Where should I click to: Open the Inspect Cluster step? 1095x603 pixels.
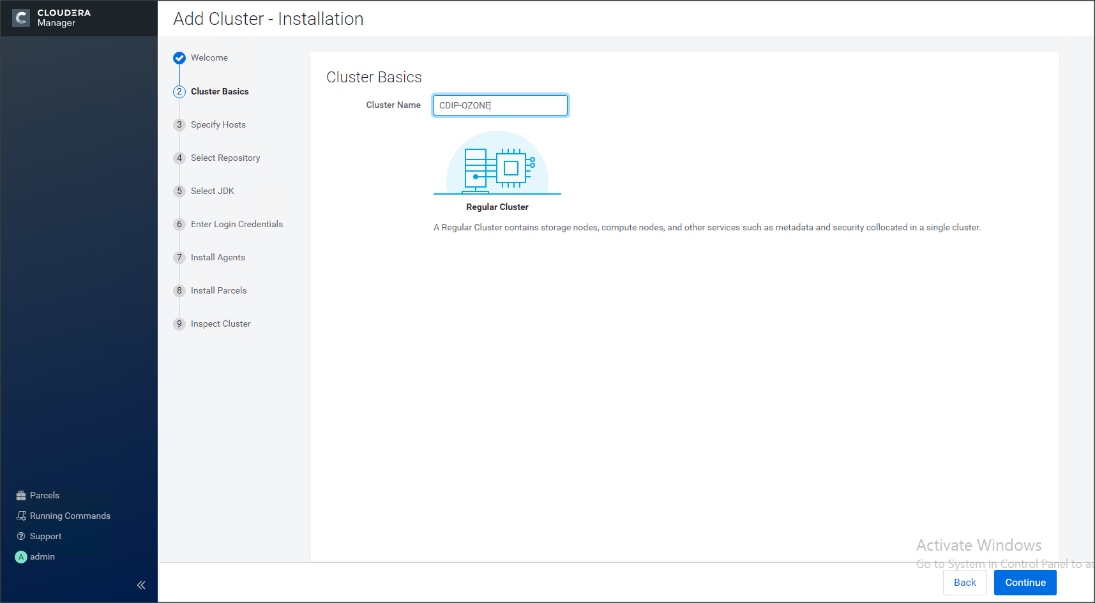point(214,323)
